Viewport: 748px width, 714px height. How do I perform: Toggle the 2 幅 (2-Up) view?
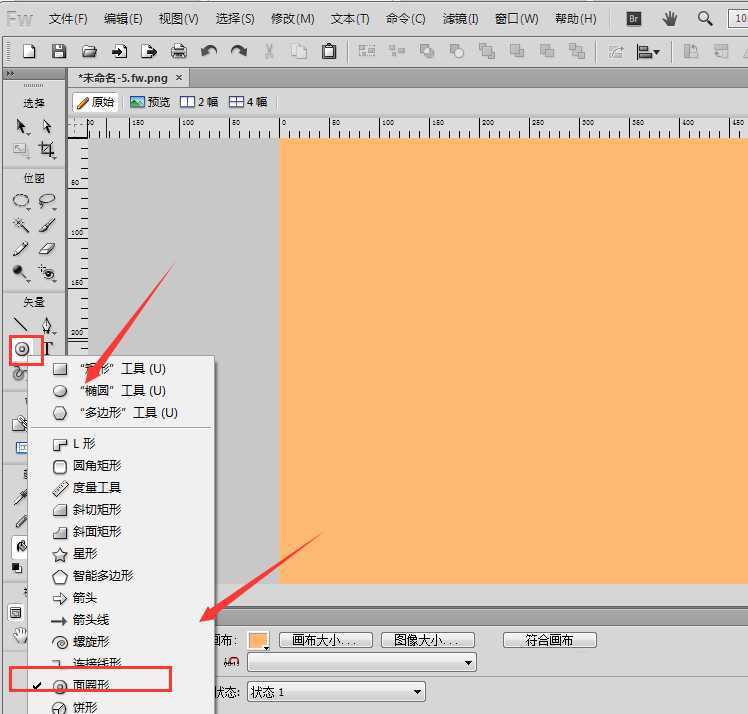point(198,102)
